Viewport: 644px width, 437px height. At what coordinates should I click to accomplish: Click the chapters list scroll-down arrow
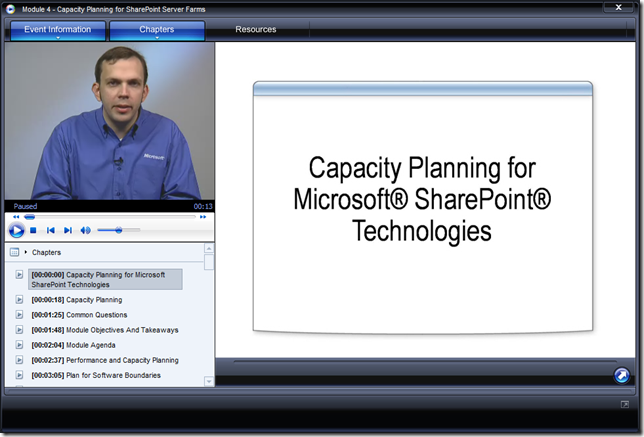pyautogui.click(x=209, y=381)
